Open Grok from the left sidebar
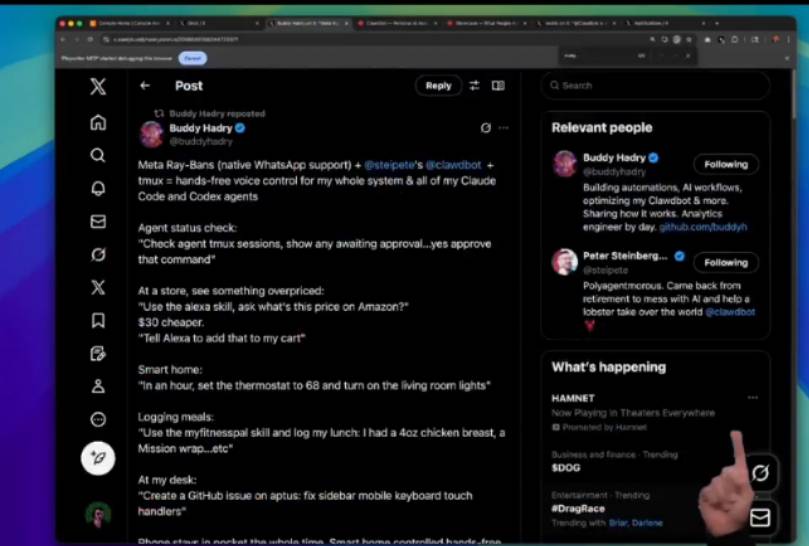 (x=98, y=254)
